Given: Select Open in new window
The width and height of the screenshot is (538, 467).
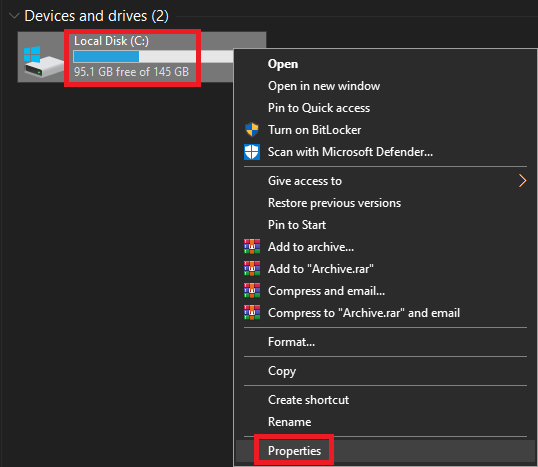Looking at the screenshot, I should [x=386, y=86].
